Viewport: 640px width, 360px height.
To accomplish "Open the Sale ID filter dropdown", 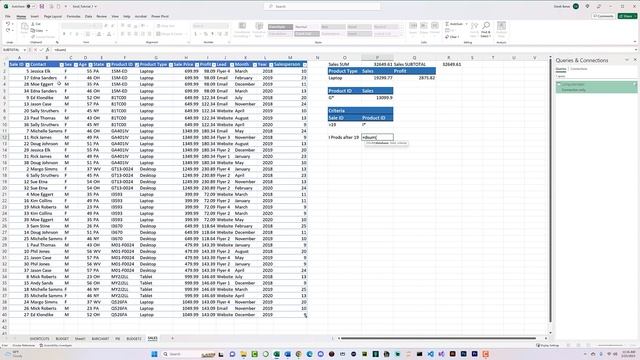I will [x=27, y=65].
